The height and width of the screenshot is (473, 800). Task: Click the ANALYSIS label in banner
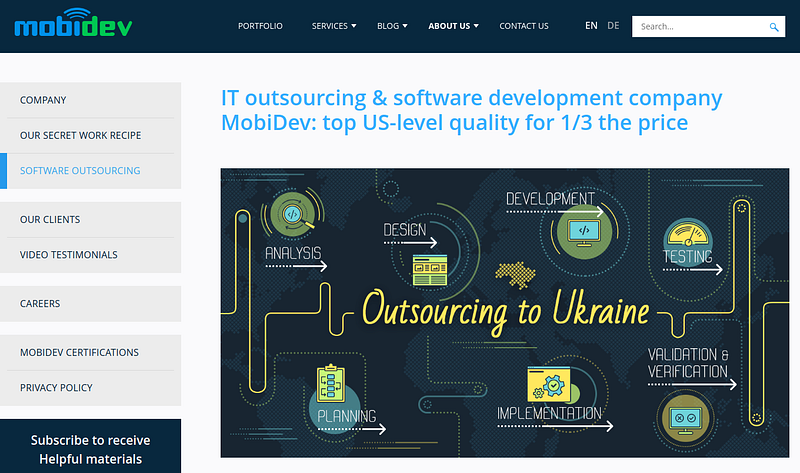(x=293, y=253)
